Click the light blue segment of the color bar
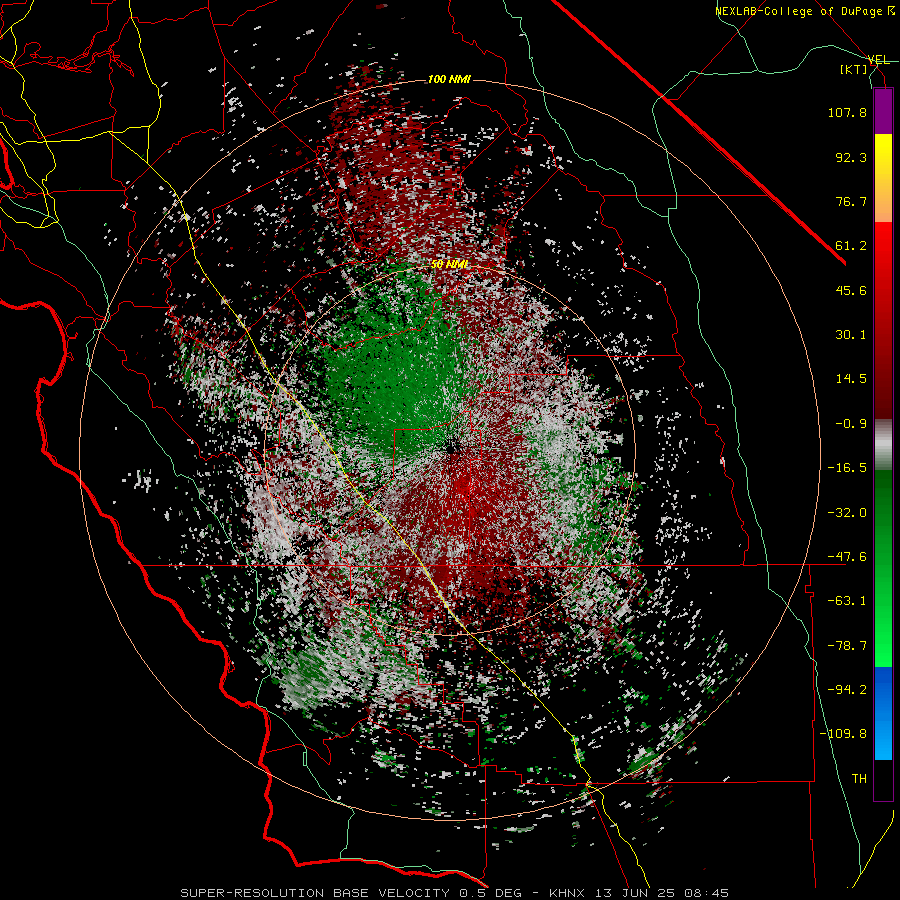Screen dimensions: 900x900 [883, 713]
